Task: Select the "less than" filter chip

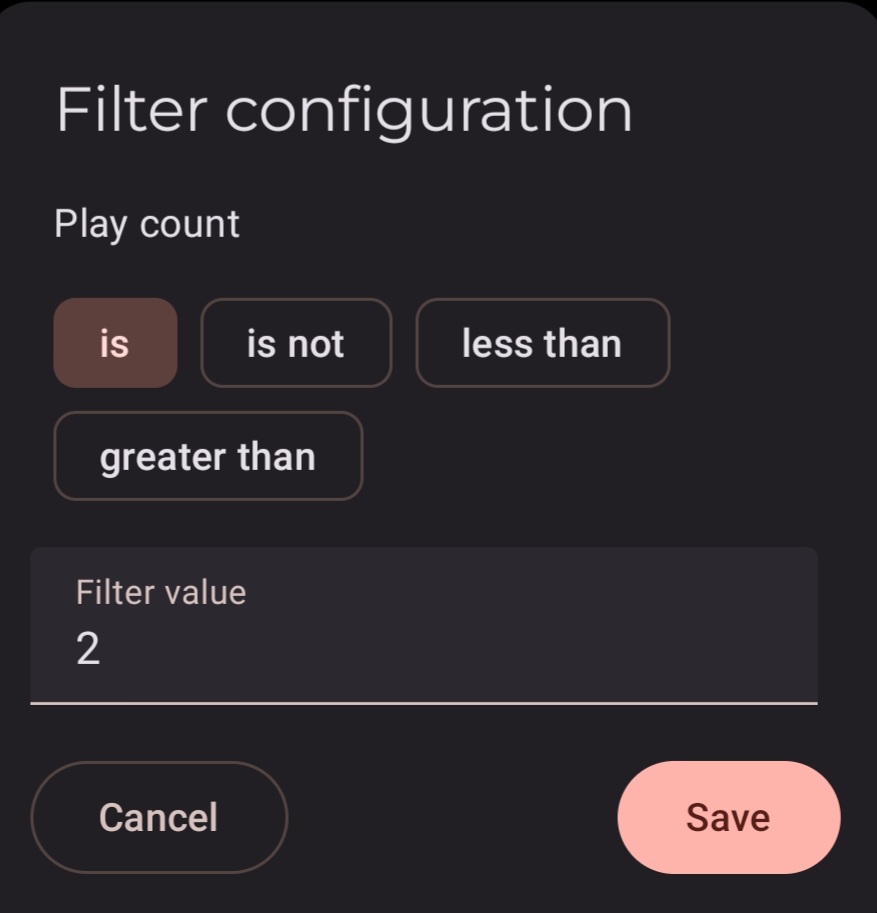Action: pos(542,343)
